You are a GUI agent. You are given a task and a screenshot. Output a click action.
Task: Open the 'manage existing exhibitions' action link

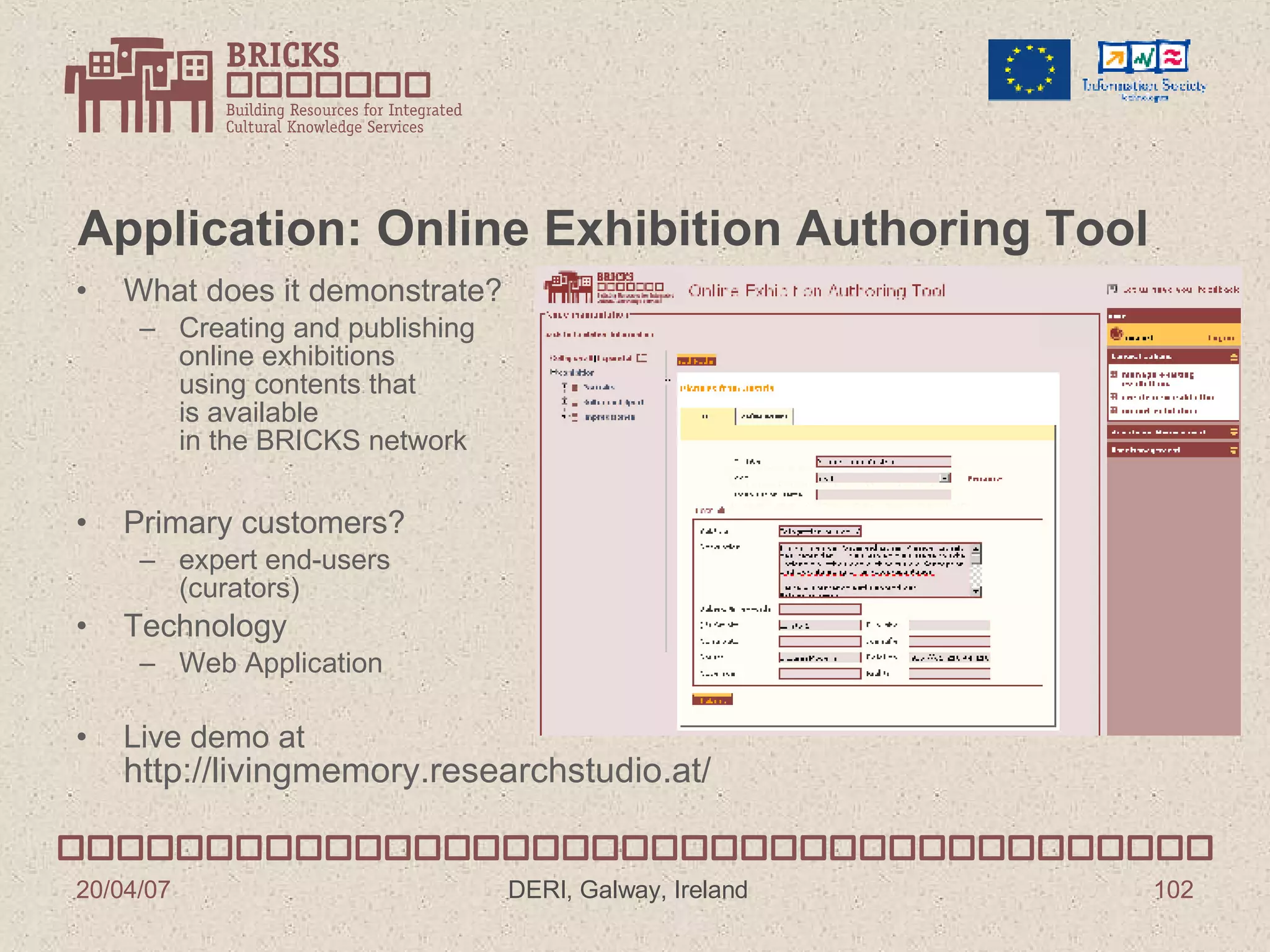[x=1157, y=379]
